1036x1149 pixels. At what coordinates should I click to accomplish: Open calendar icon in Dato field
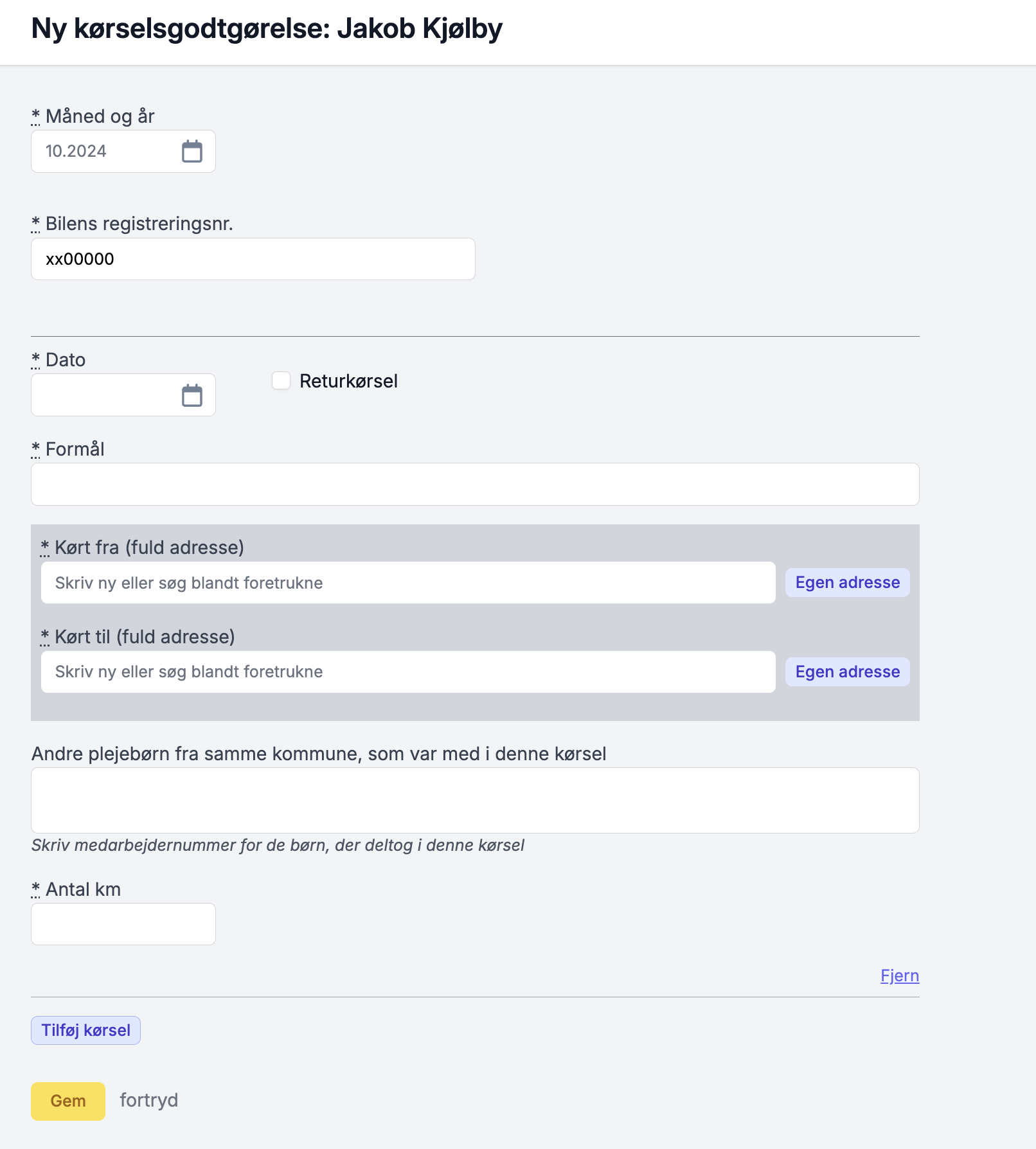pos(192,395)
